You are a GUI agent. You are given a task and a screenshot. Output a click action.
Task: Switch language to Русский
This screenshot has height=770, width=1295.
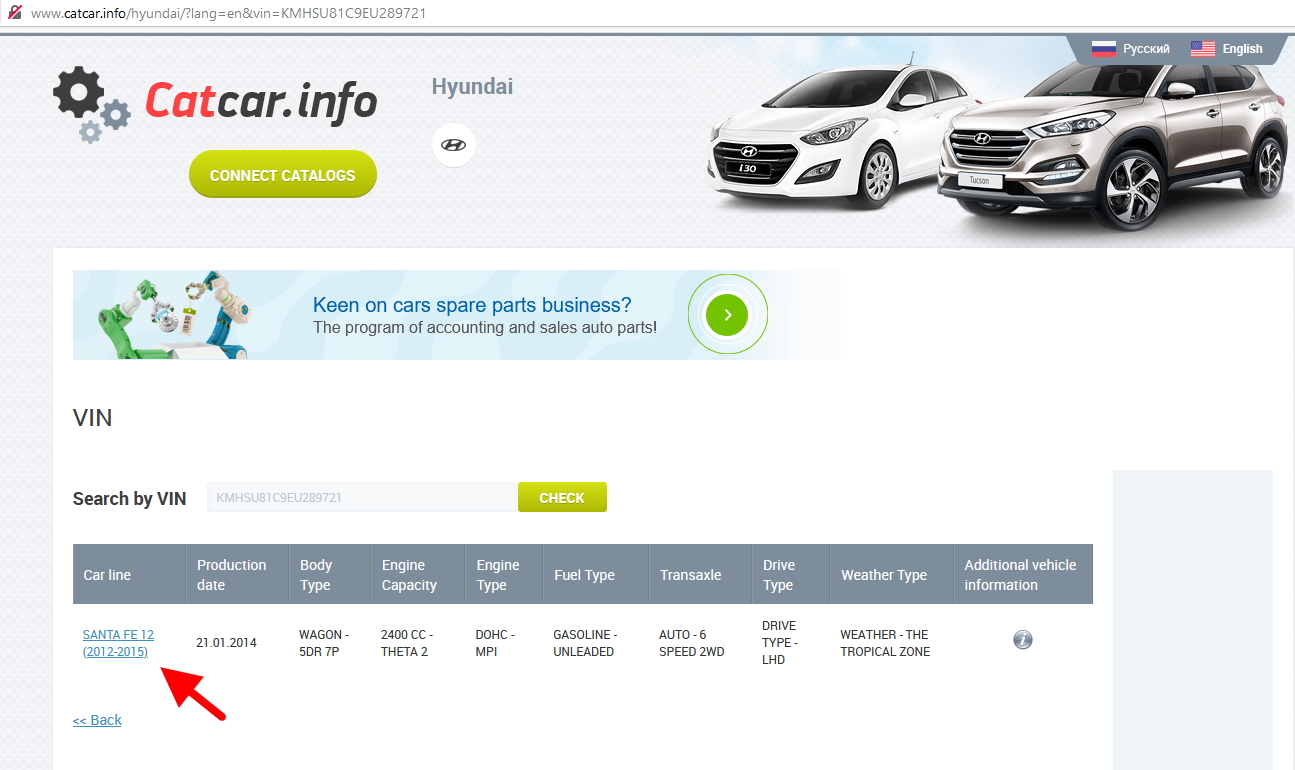(1146, 49)
